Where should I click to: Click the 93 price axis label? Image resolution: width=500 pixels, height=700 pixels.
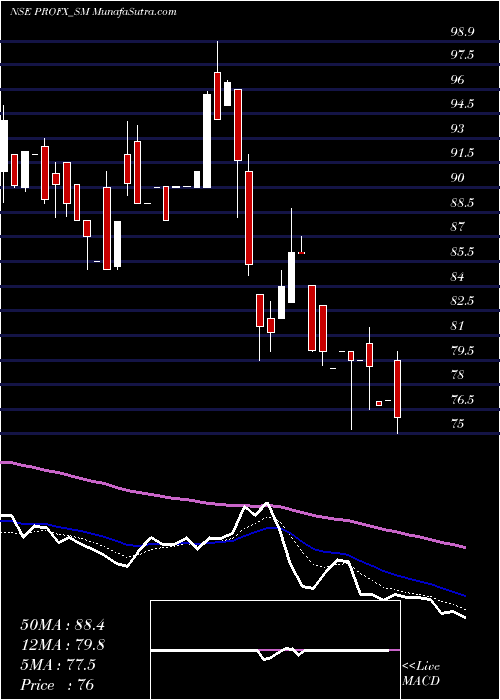click(x=459, y=129)
